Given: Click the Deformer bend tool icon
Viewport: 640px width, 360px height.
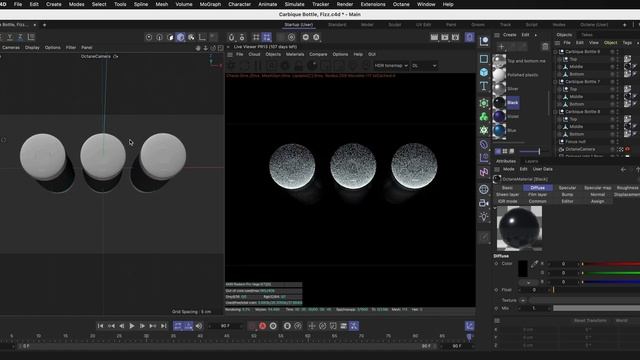Looking at the screenshot, I should pos(484,172).
